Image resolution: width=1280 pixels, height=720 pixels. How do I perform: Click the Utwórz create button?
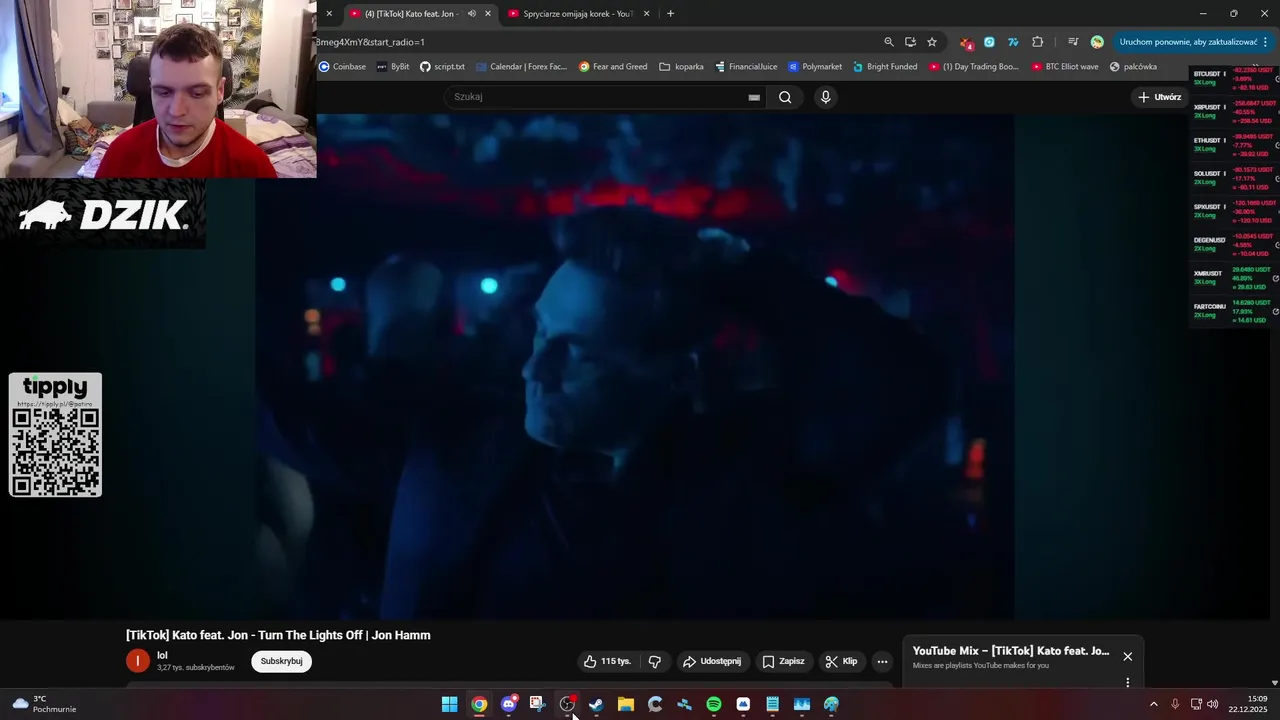(1160, 97)
